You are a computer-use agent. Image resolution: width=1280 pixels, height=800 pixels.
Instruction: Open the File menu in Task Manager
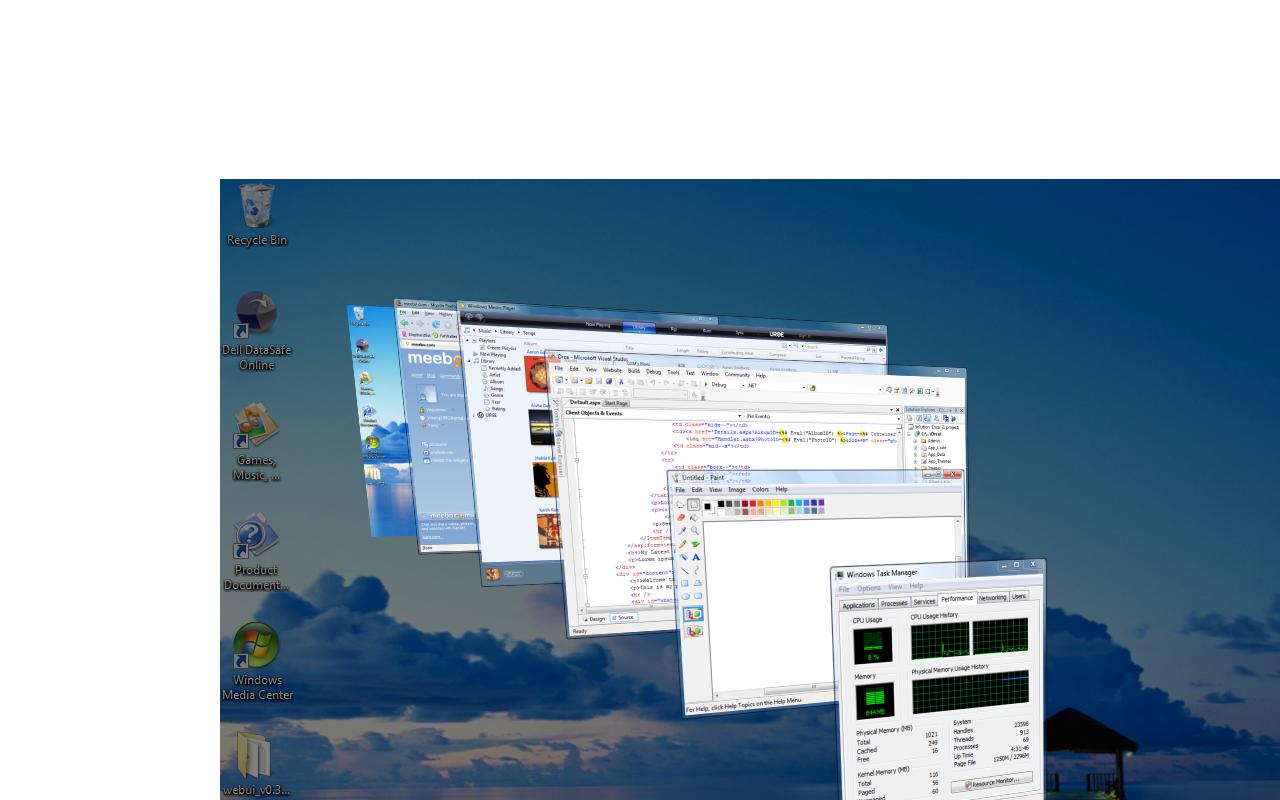pos(844,589)
